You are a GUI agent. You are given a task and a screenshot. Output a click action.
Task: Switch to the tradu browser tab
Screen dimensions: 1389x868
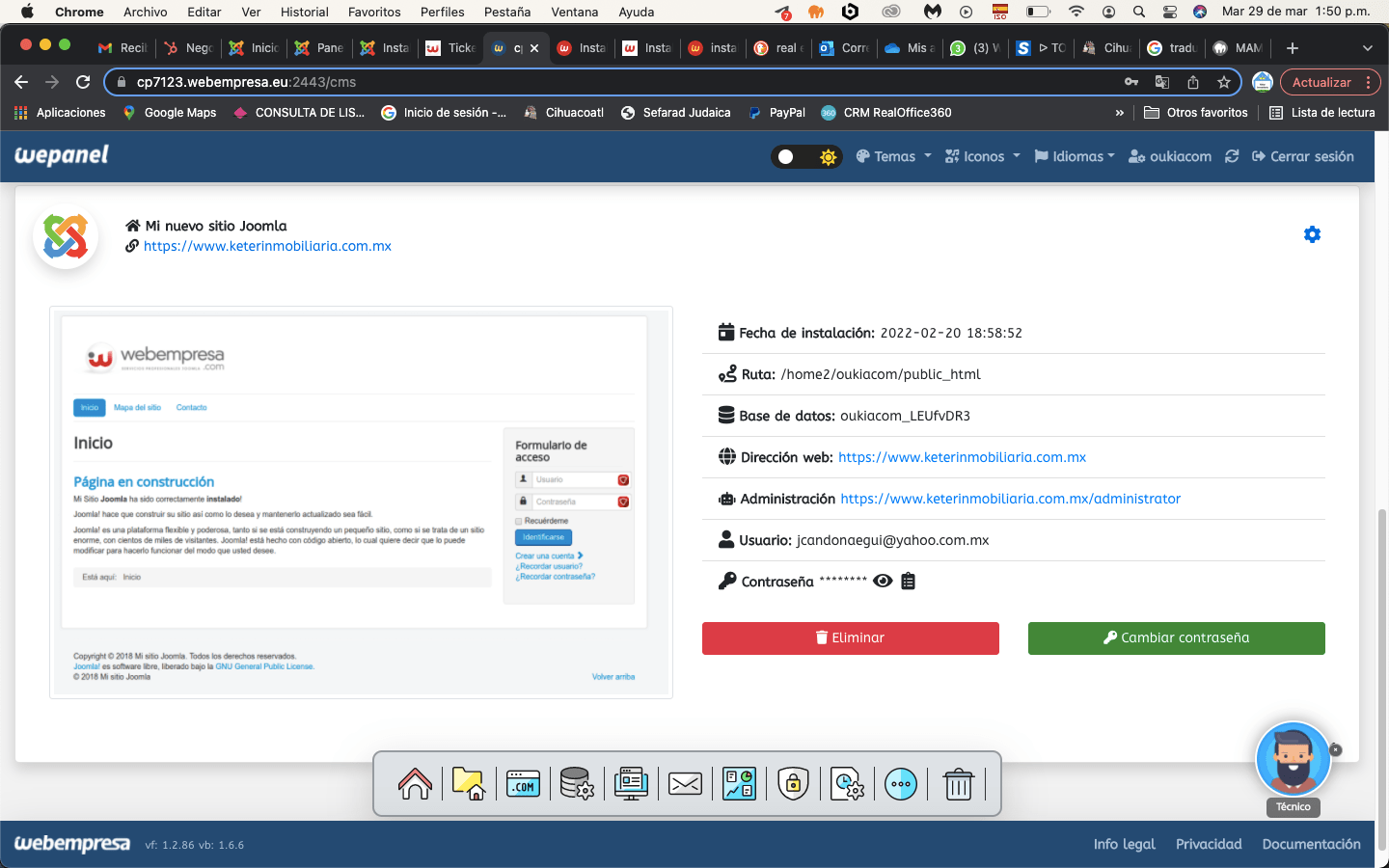(x=1173, y=47)
